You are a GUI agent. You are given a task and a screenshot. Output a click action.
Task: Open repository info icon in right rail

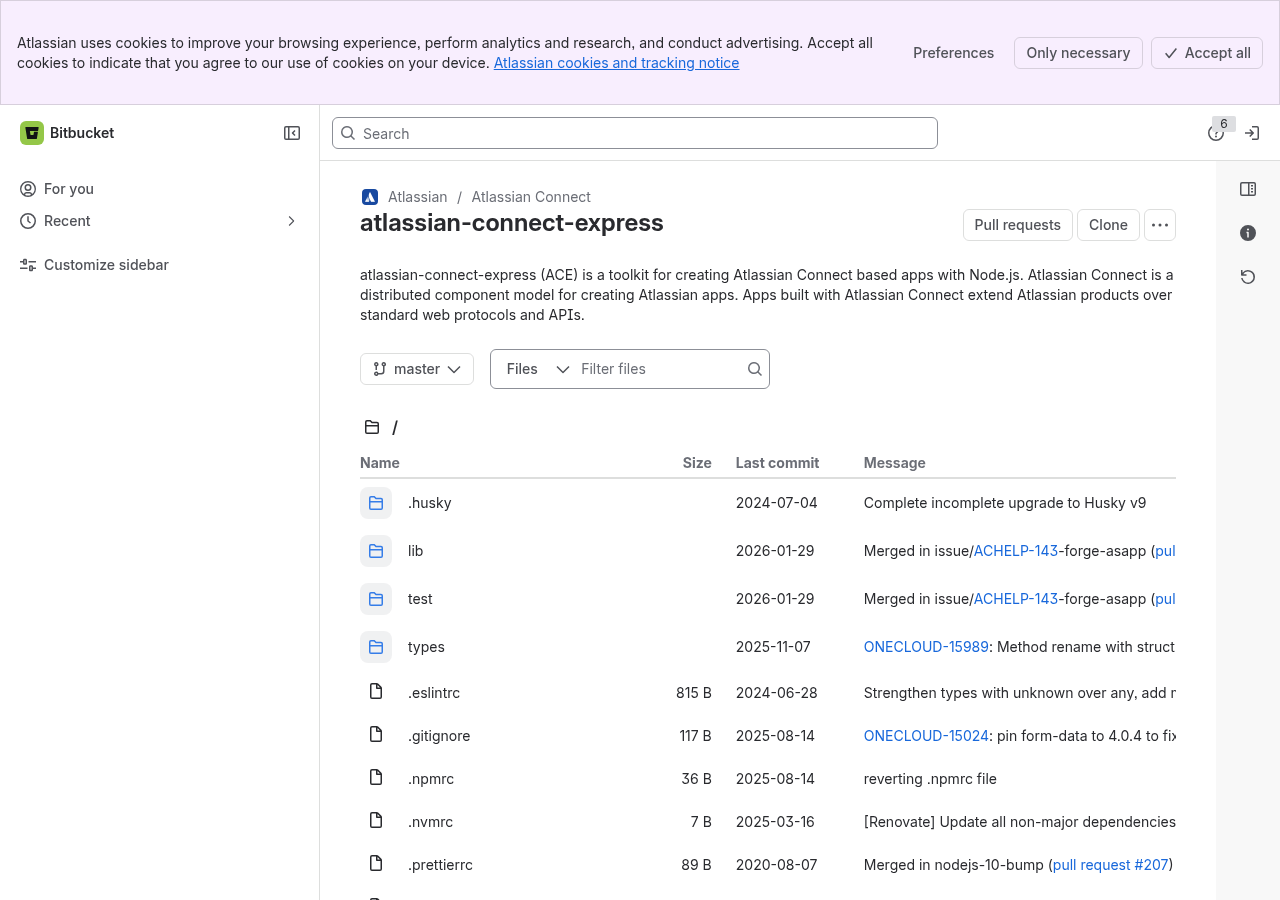pyautogui.click(x=1248, y=233)
